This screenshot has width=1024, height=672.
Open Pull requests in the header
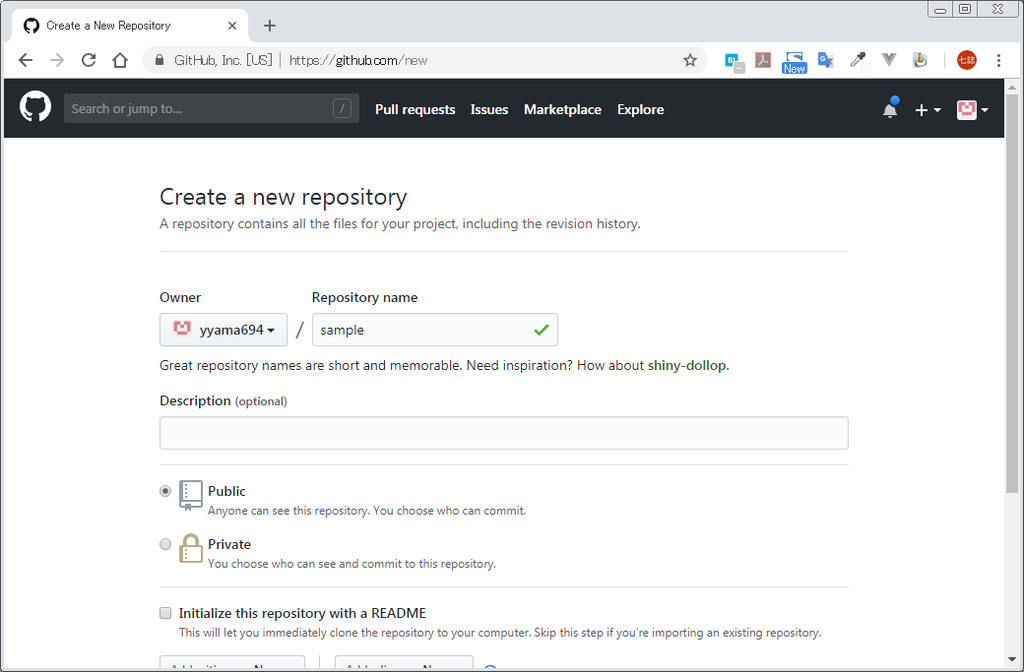(415, 110)
